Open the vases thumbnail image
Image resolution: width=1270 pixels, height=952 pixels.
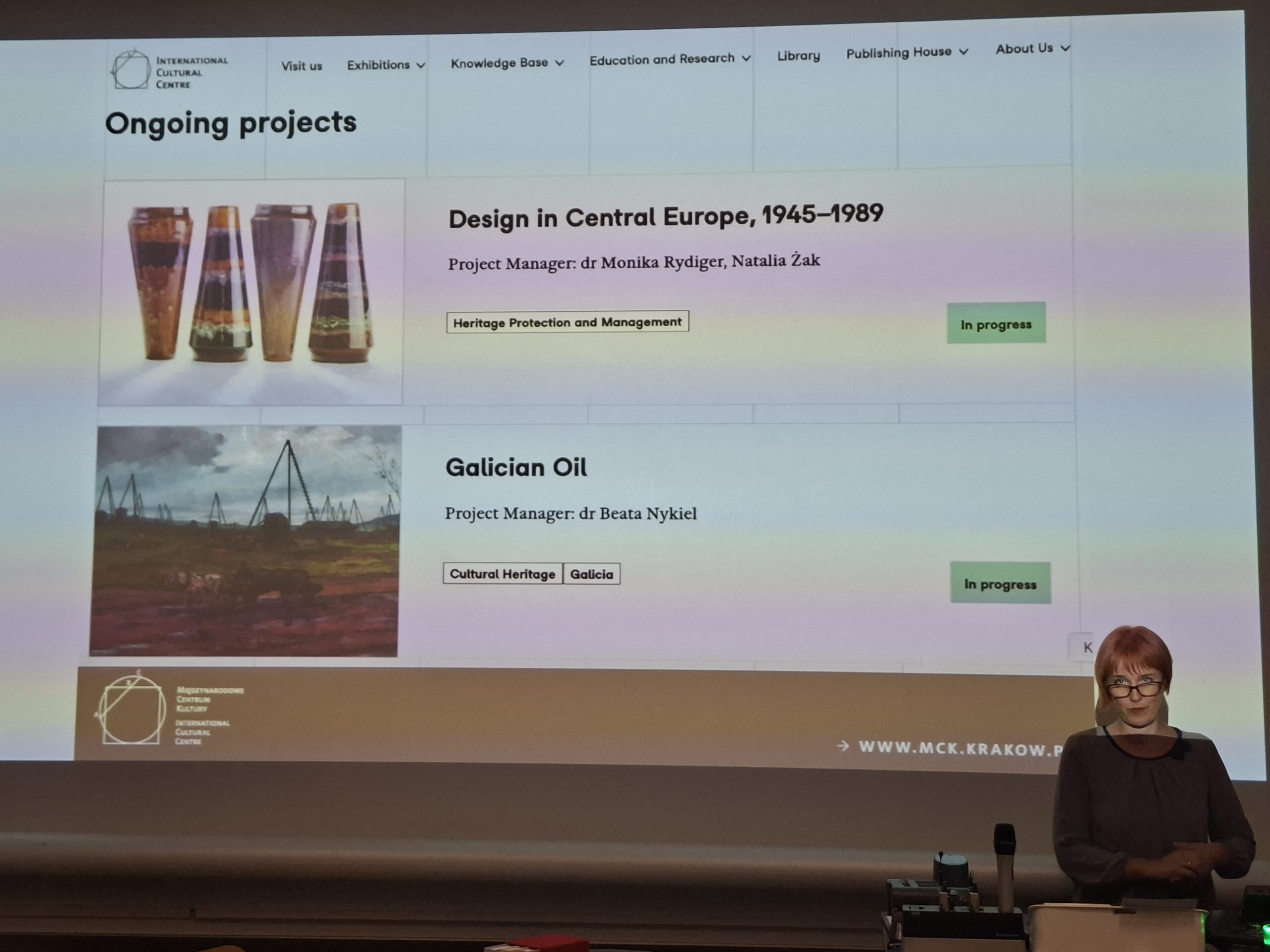pyautogui.click(x=252, y=292)
